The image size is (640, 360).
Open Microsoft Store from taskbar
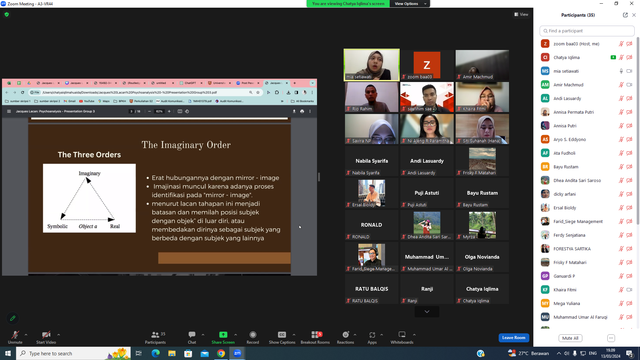pyautogui.click(x=188, y=353)
